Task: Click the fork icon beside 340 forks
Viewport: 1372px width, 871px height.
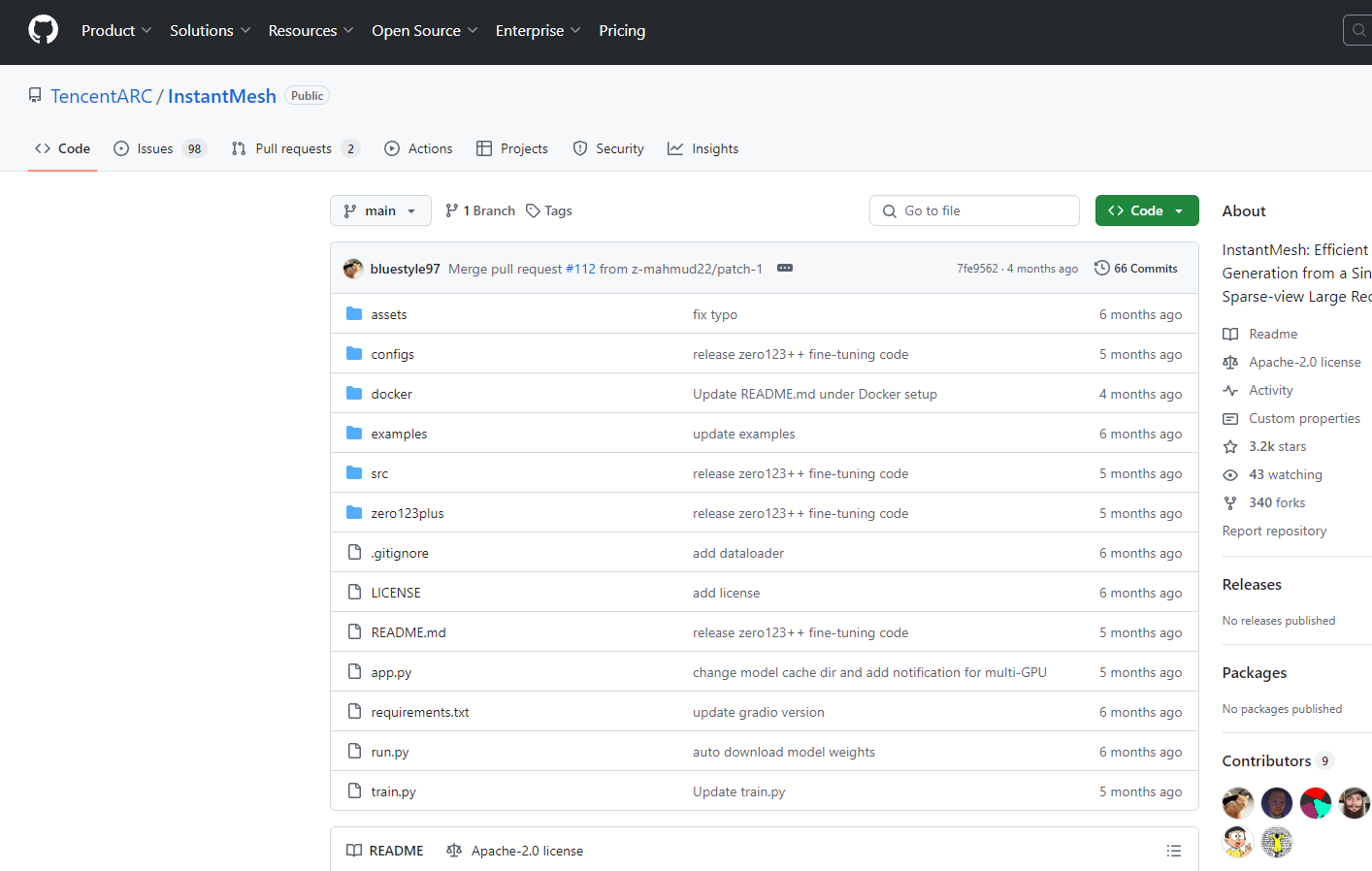Action: (1230, 503)
